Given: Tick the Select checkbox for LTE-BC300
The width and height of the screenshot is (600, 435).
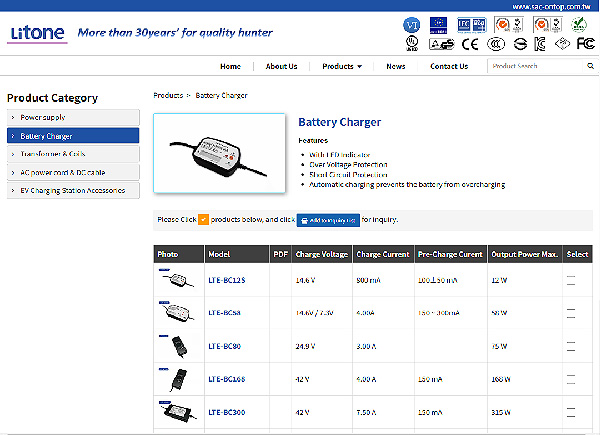Looking at the screenshot, I should (571, 412).
